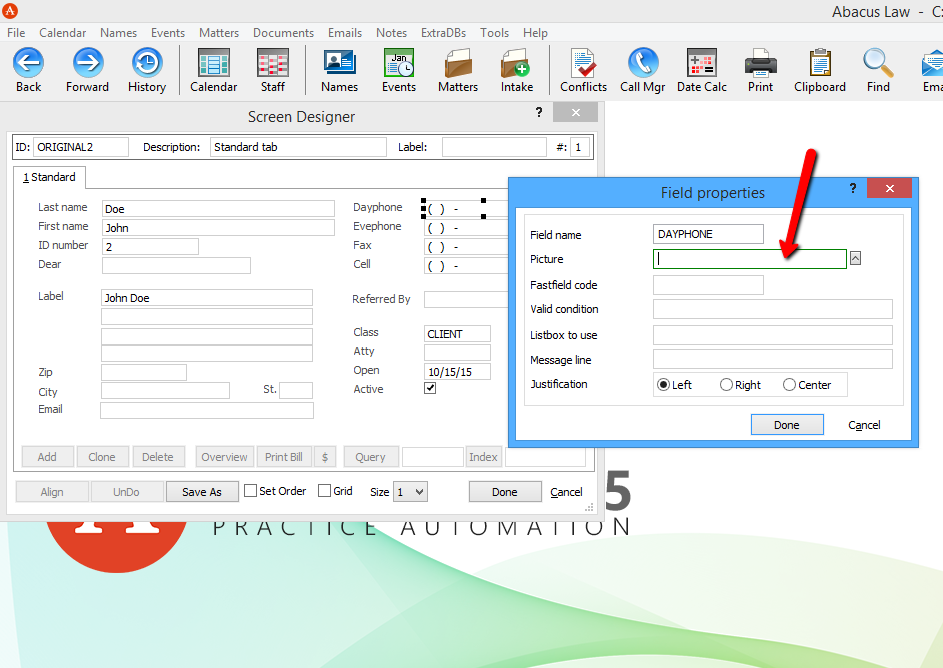Open the Documents menu

(283, 33)
